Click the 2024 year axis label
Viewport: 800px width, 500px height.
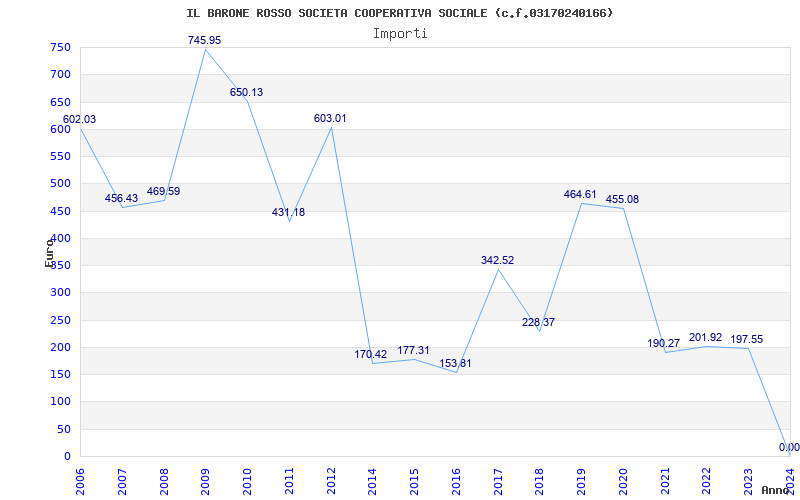coord(790,482)
